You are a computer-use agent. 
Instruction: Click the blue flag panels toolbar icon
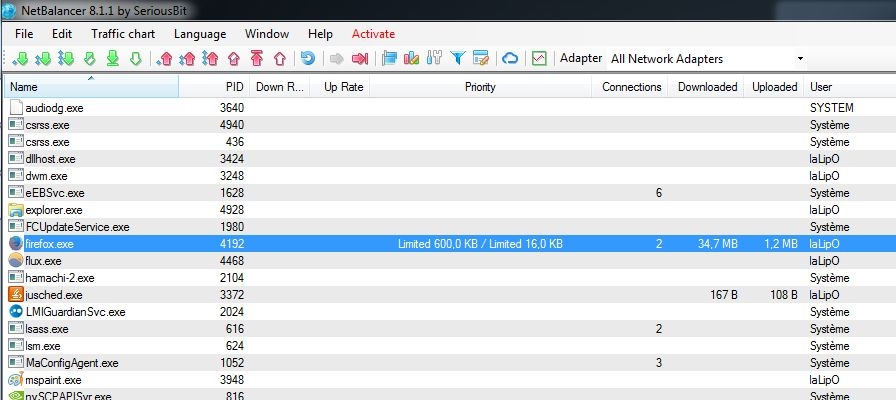point(390,58)
